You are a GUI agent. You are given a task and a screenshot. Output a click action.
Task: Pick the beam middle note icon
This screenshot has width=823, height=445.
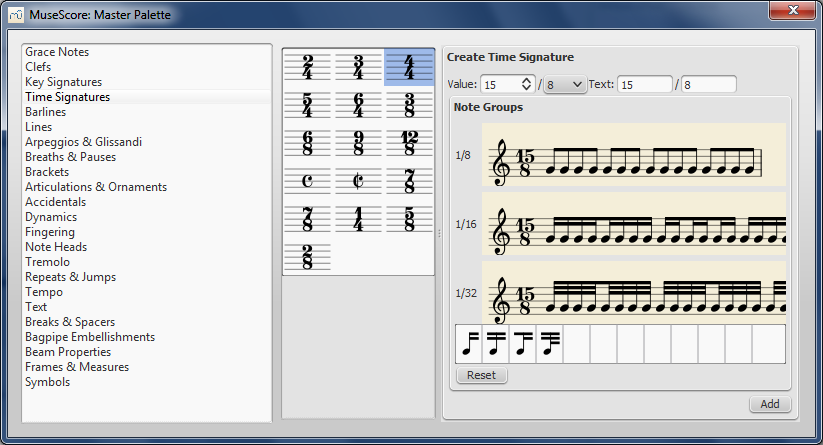click(x=496, y=344)
